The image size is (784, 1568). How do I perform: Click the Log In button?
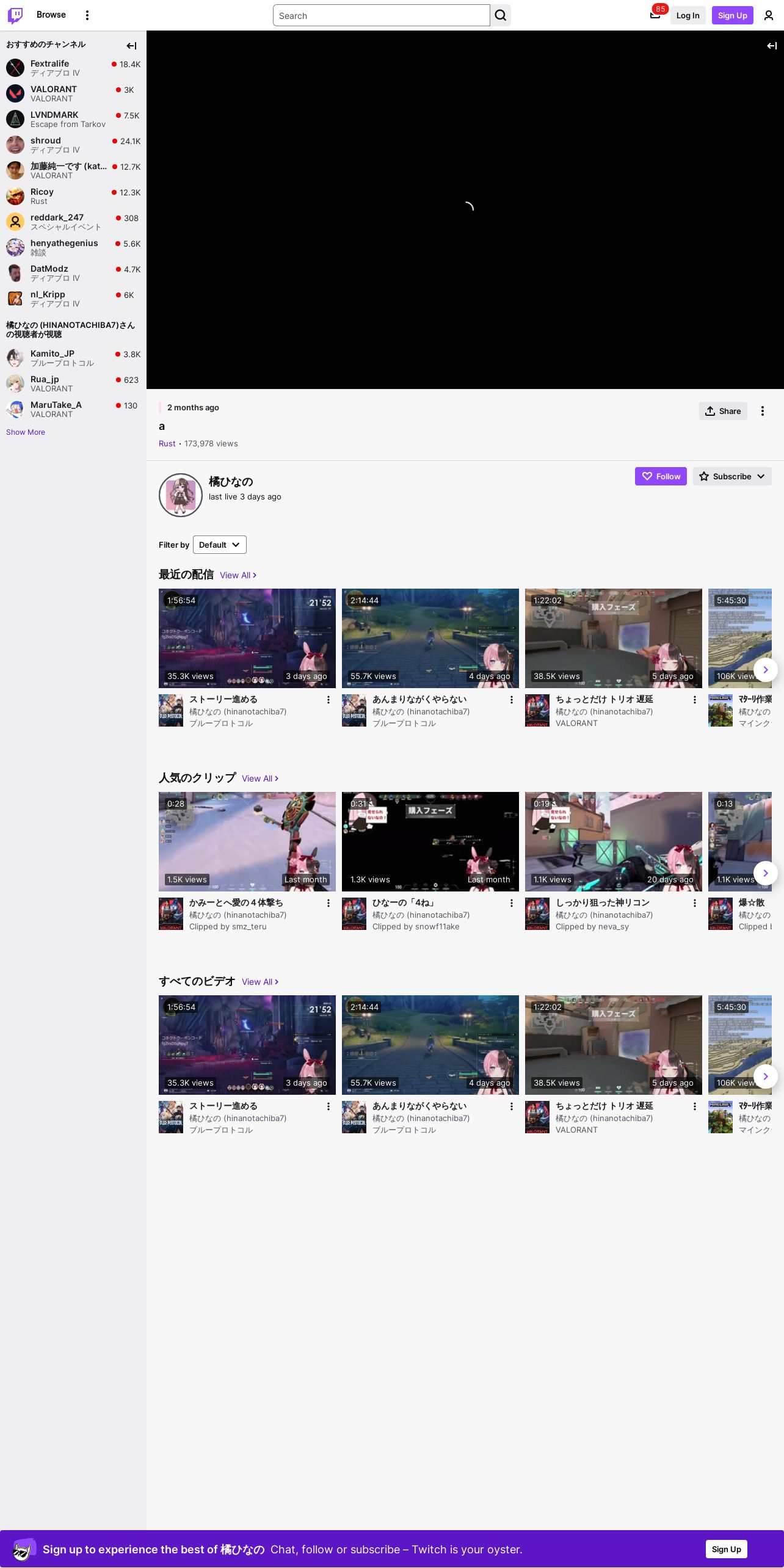pos(688,15)
